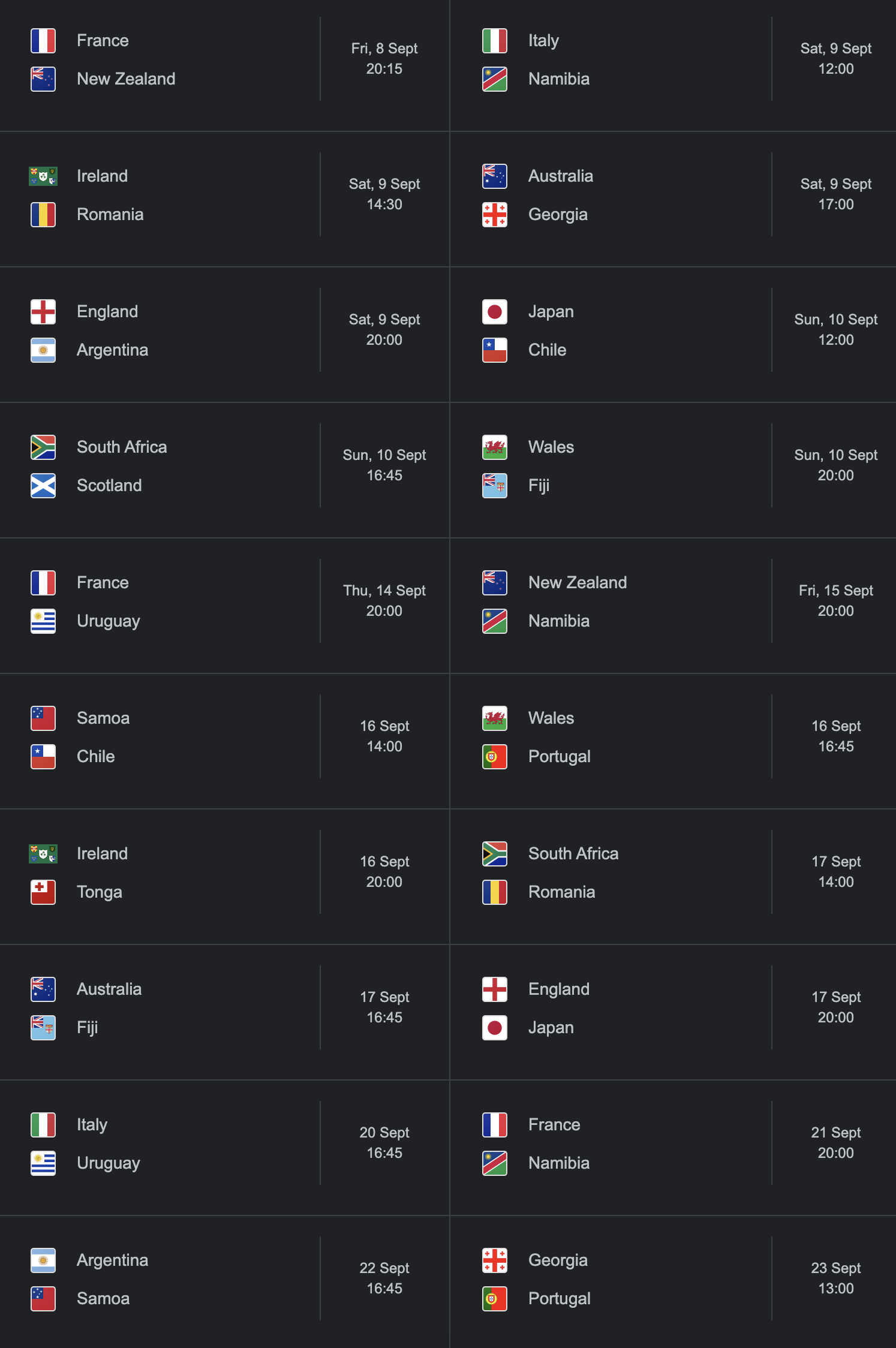Open Fiji team in Australia vs Fiji match

[88, 1028]
